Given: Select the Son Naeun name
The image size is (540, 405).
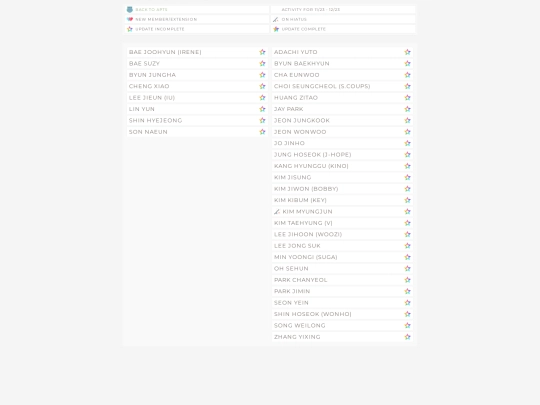Looking at the screenshot, I should coord(148,132).
